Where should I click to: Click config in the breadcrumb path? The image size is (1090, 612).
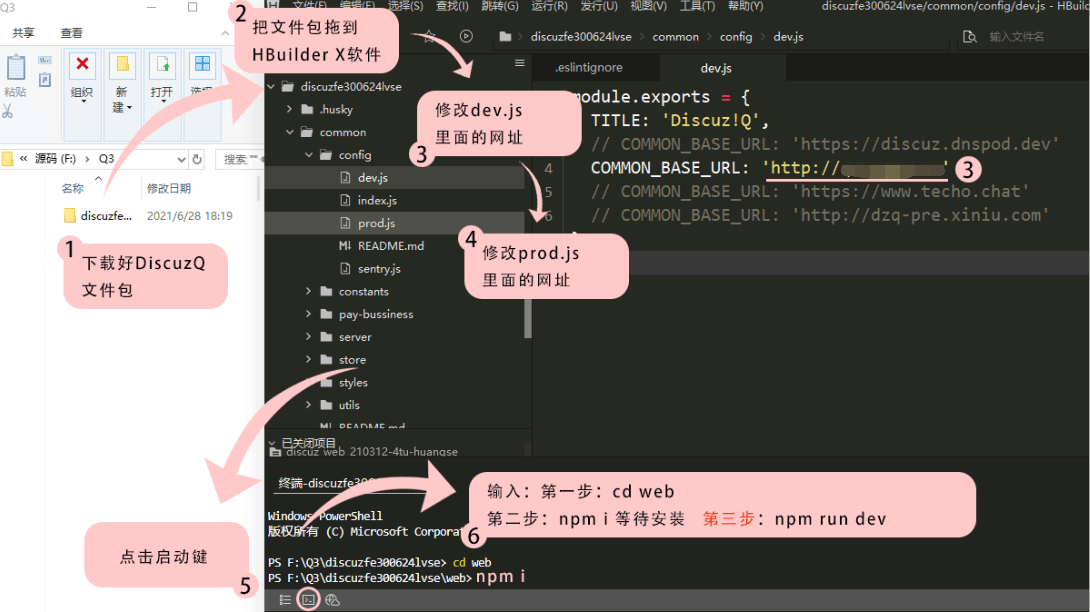(737, 36)
